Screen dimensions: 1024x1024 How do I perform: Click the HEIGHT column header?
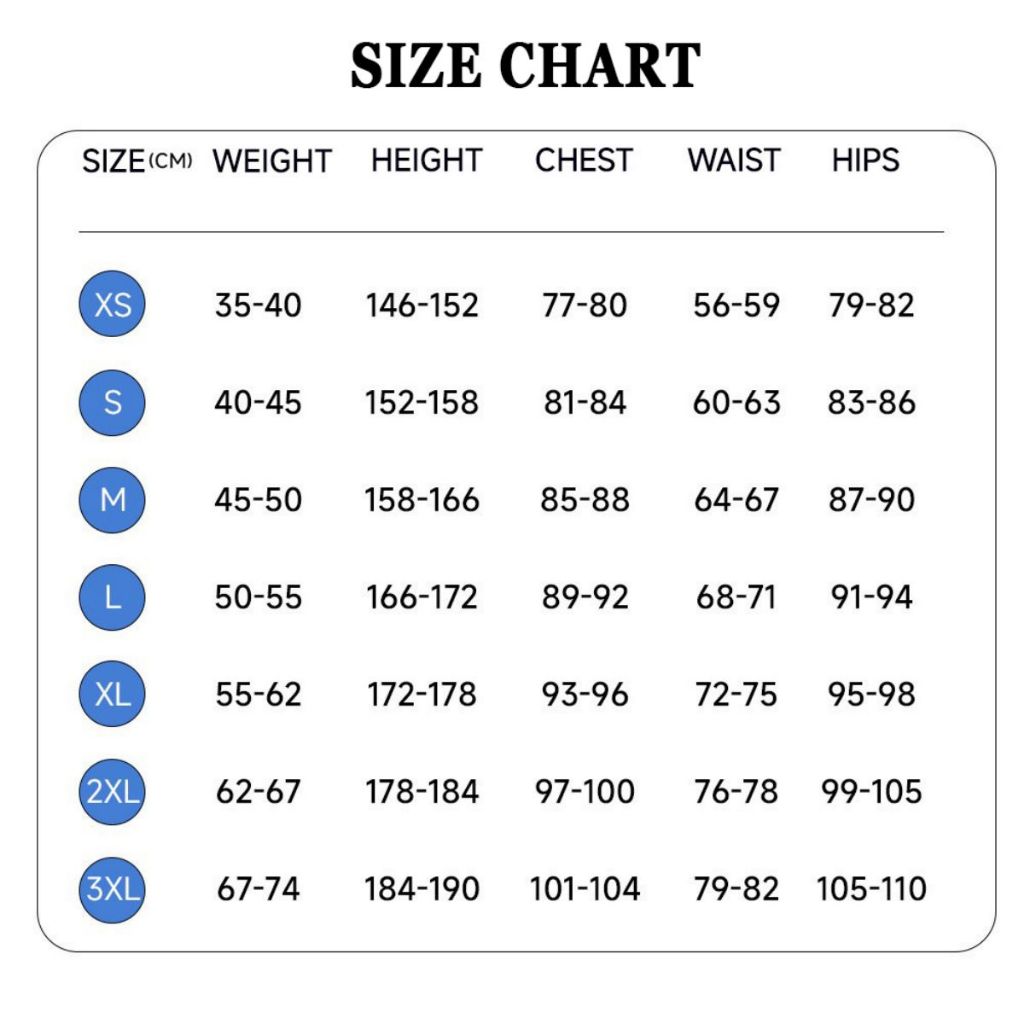(426, 161)
